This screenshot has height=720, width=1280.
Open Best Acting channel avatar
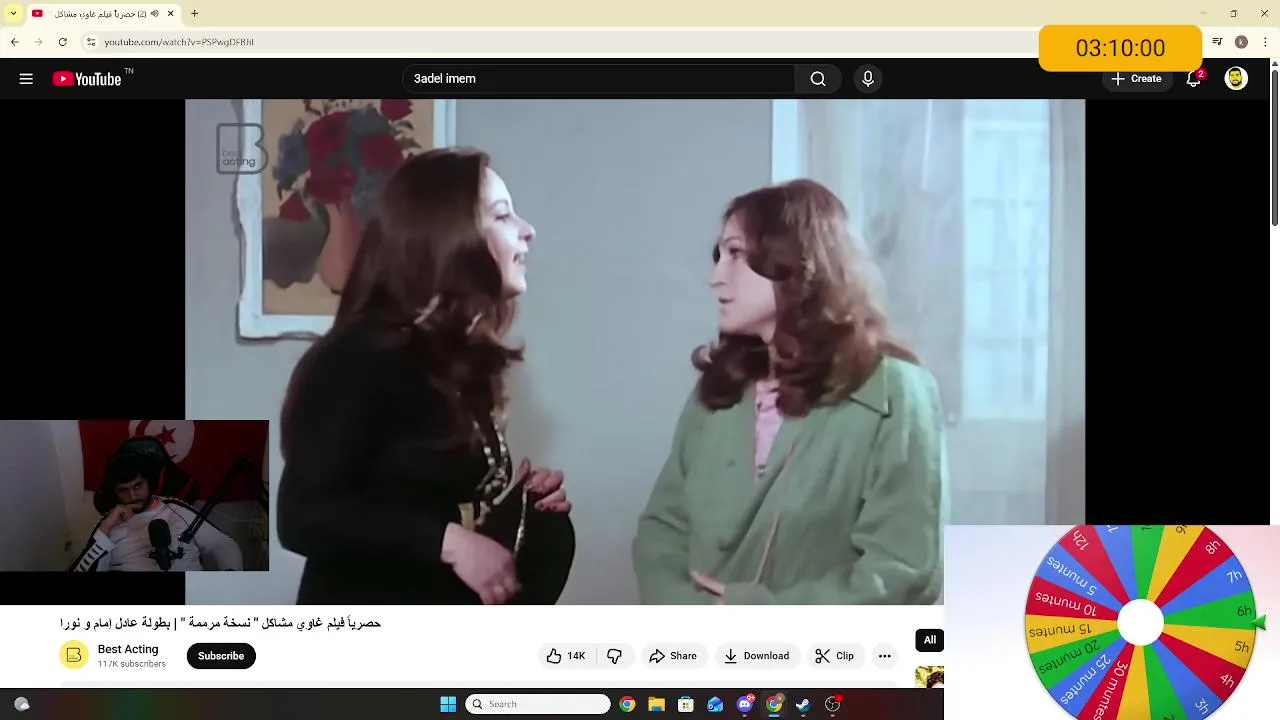(x=73, y=656)
